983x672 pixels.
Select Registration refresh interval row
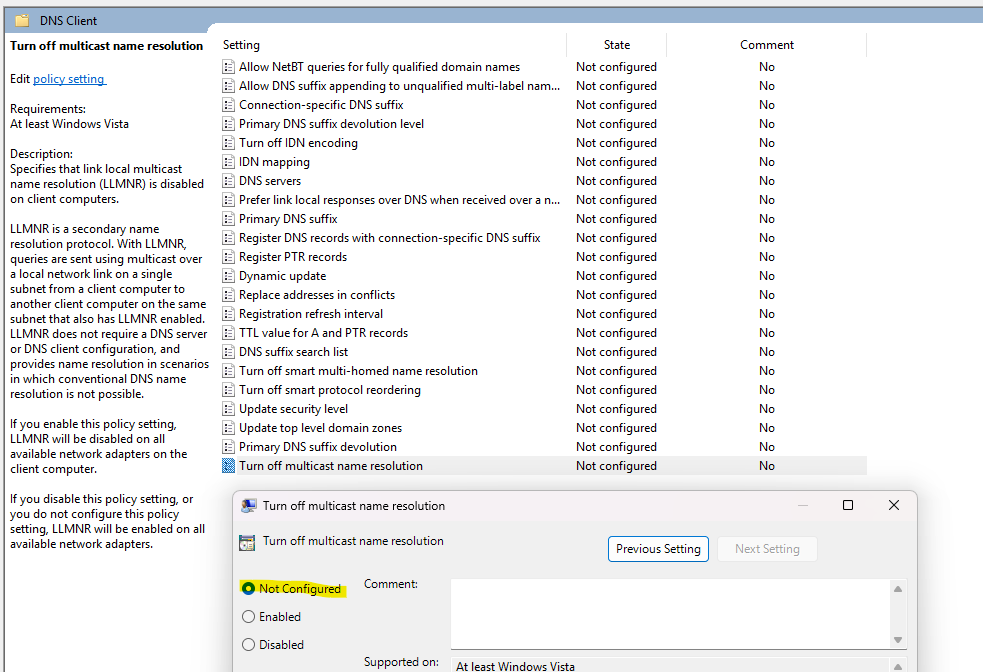coord(544,314)
